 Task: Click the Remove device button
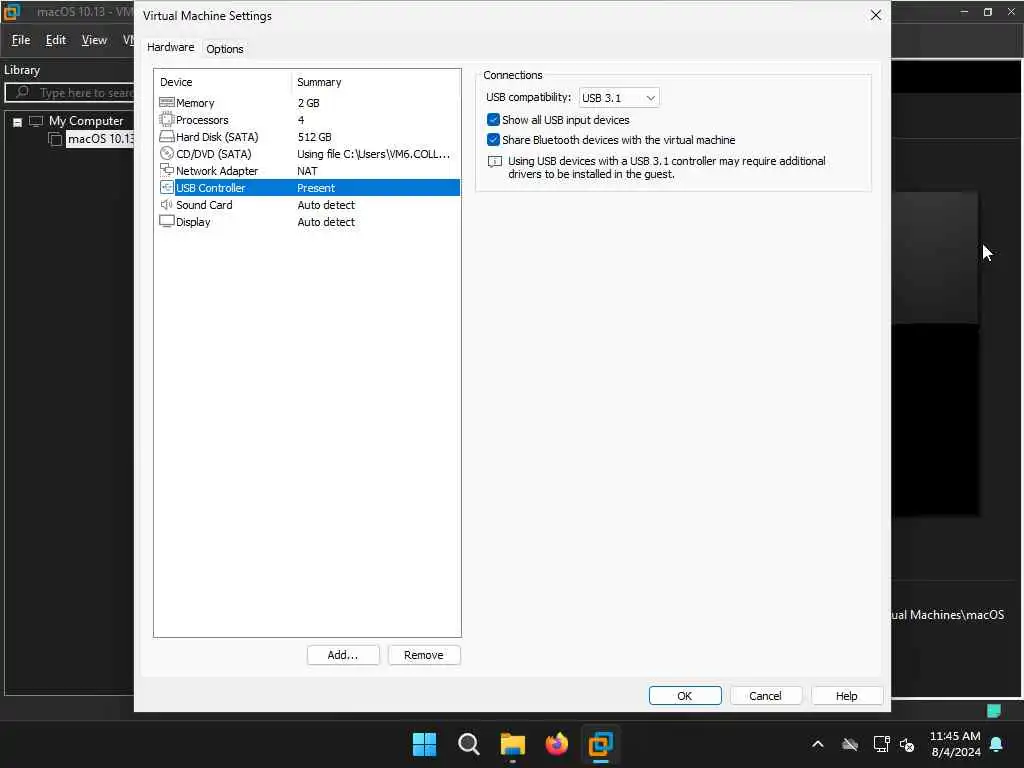(x=424, y=655)
